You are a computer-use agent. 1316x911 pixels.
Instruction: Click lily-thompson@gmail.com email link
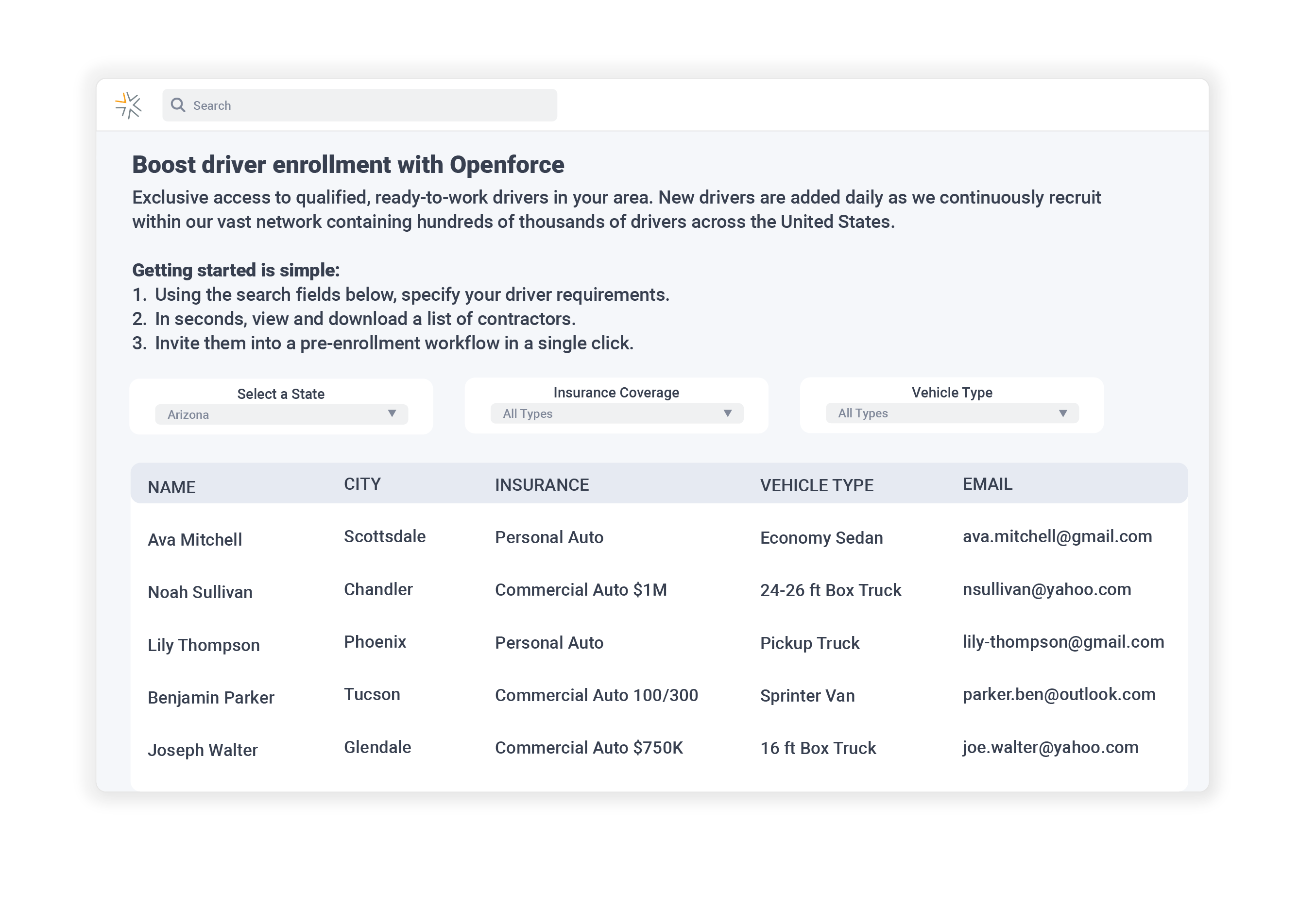tap(1063, 641)
